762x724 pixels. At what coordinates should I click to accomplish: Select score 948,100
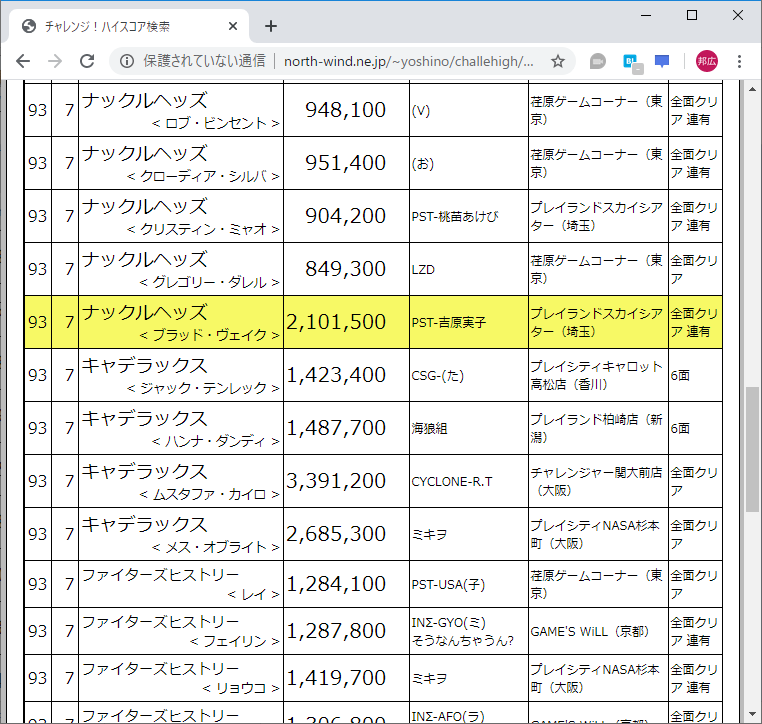tap(346, 110)
